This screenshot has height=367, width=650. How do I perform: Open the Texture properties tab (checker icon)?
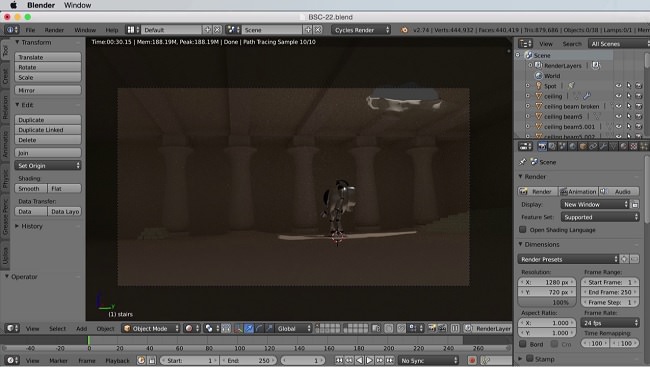coord(633,146)
